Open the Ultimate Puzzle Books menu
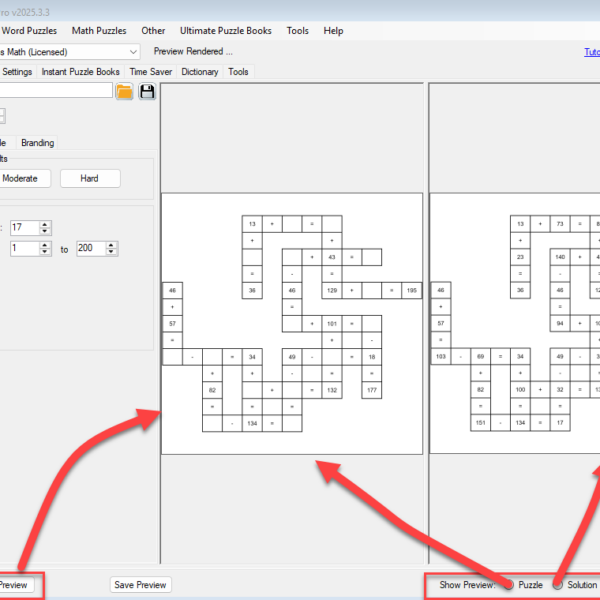Viewport: 600px width, 600px height. (226, 31)
